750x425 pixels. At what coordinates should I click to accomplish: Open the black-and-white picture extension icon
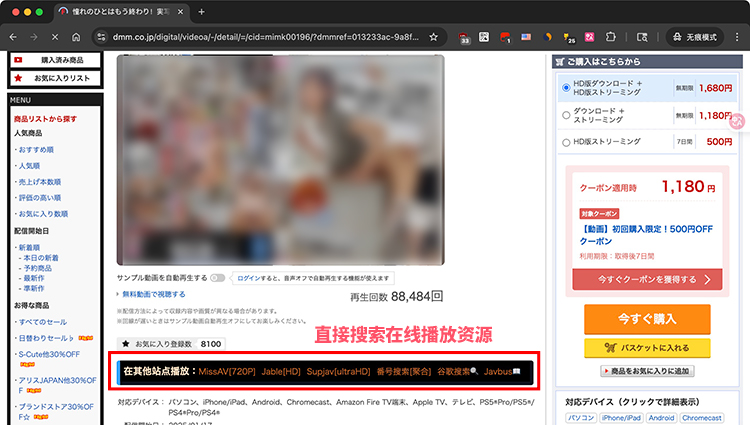point(484,37)
